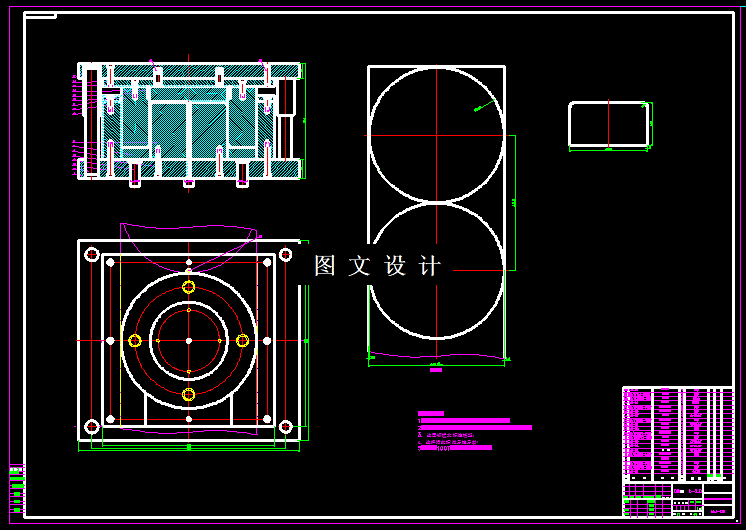Screen dimensions: 746x530
Task: Pick the green radius leader inside the upper circle
Action: (485, 106)
